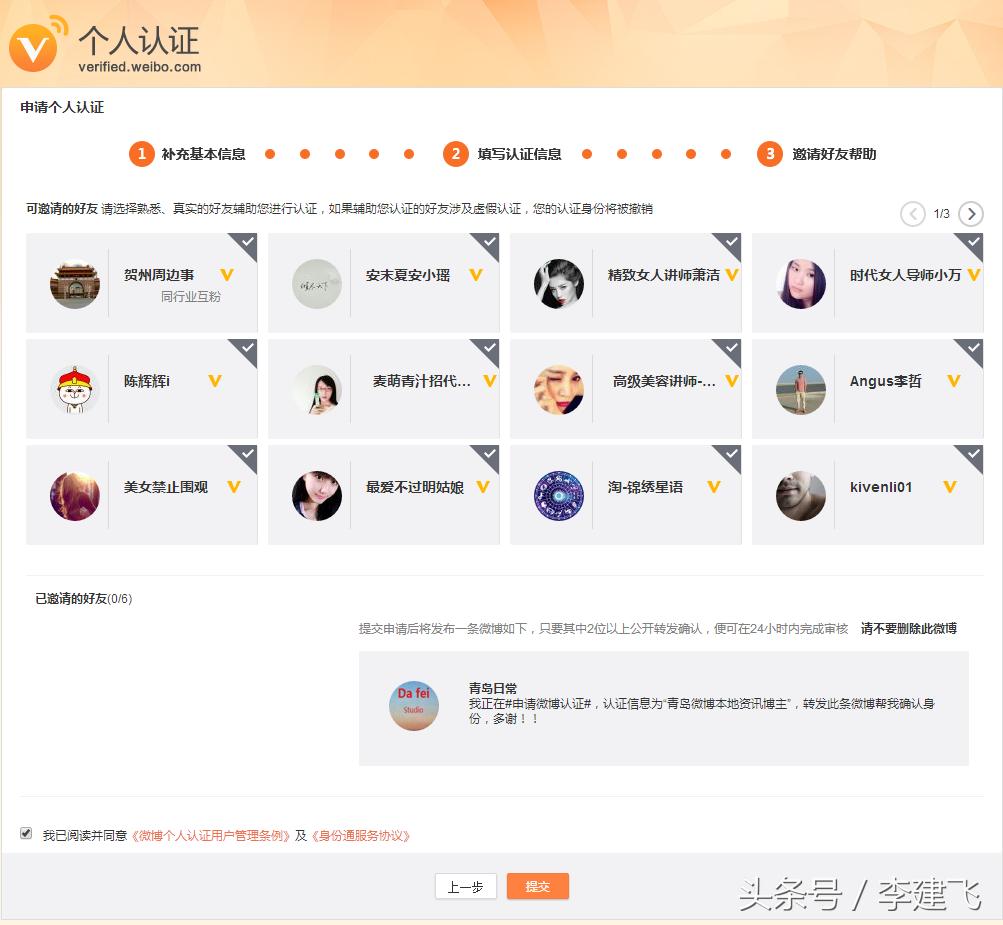The width and height of the screenshot is (1003, 925).
Task: Click the V badge next to 最爱不过明姑娘
Action: coord(482,488)
